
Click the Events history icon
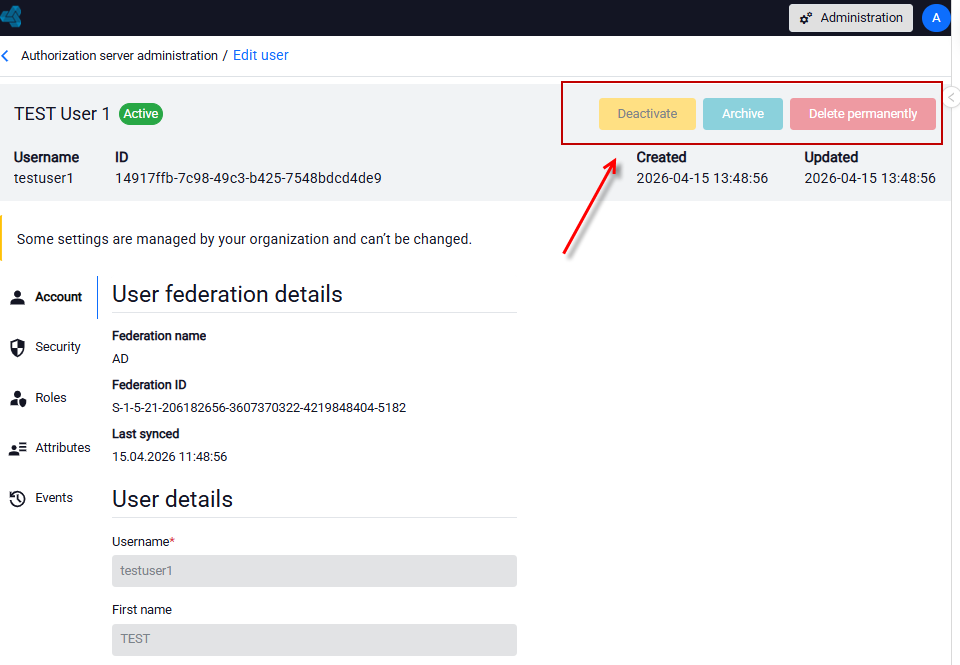tap(18, 498)
